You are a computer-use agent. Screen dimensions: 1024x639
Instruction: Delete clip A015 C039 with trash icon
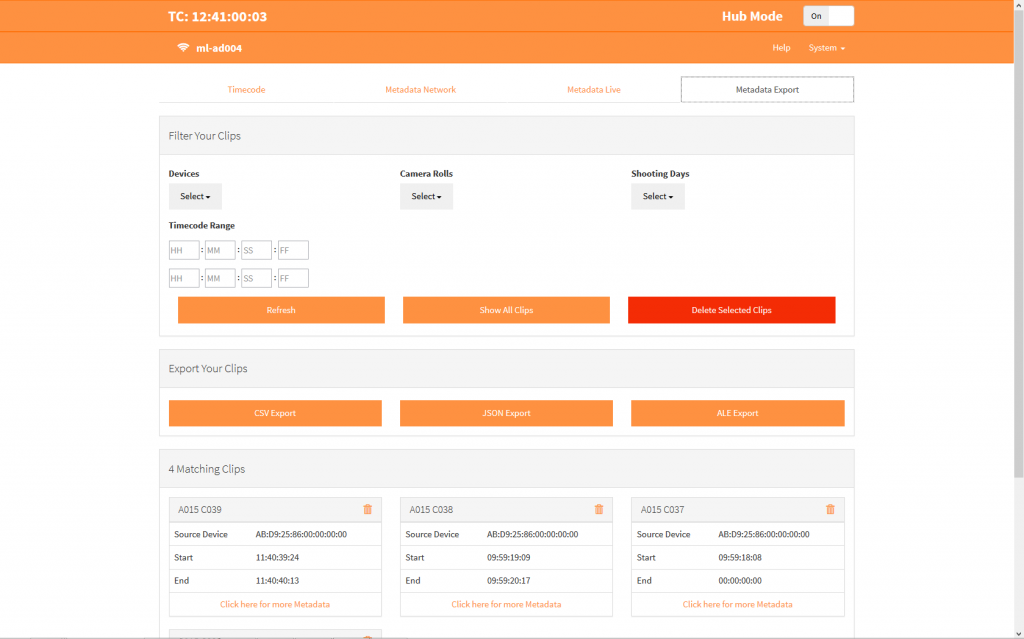367,509
